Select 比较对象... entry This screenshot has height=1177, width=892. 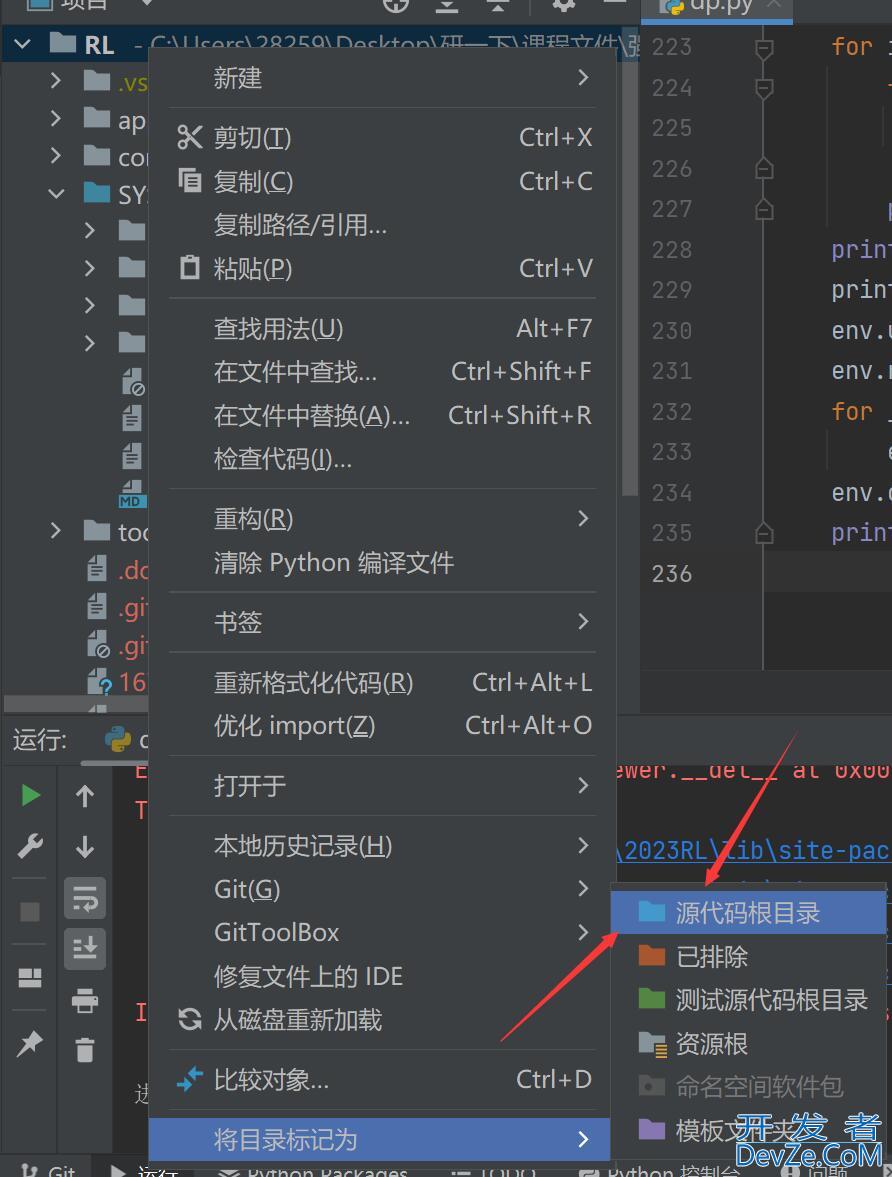pyautogui.click(x=383, y=1080)
